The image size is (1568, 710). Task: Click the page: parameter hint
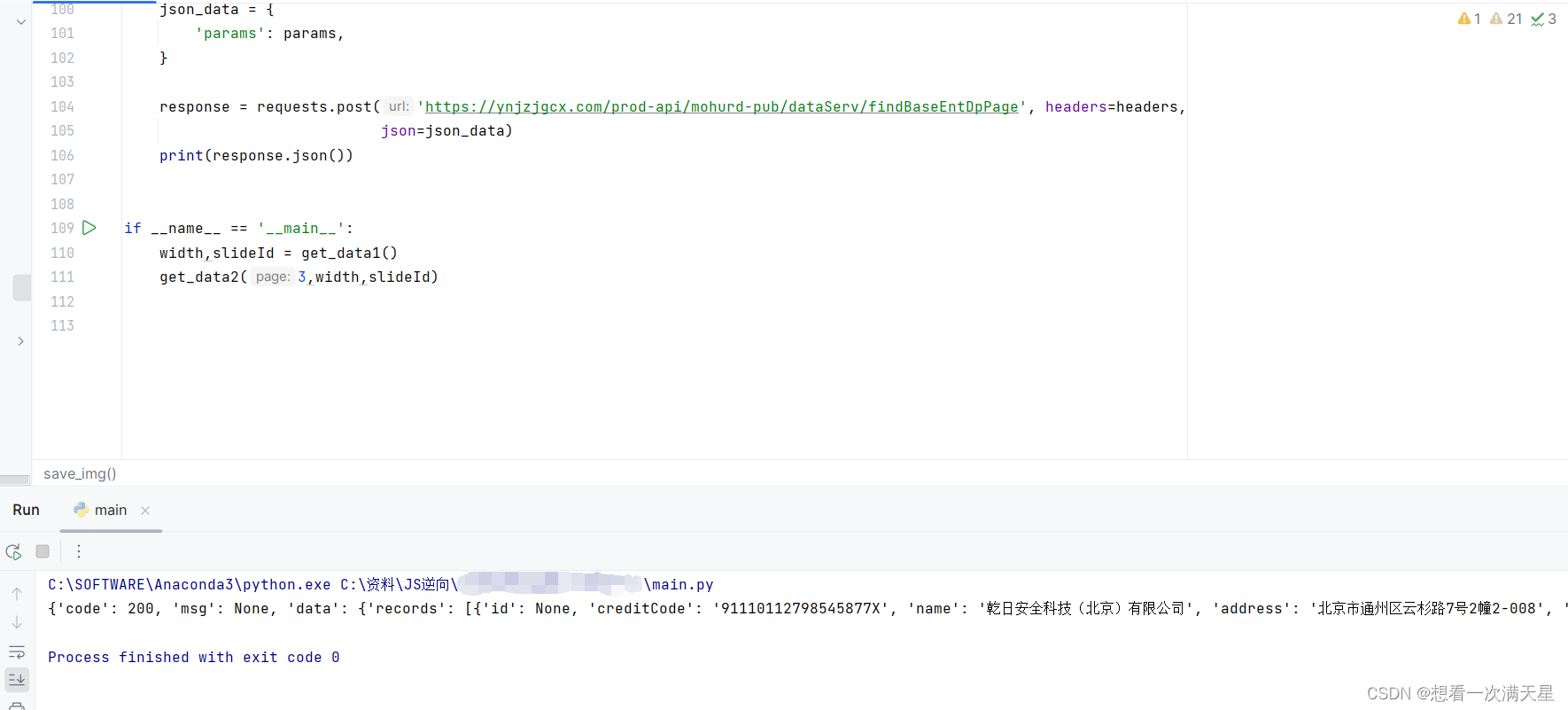click(x=273, y=277)
